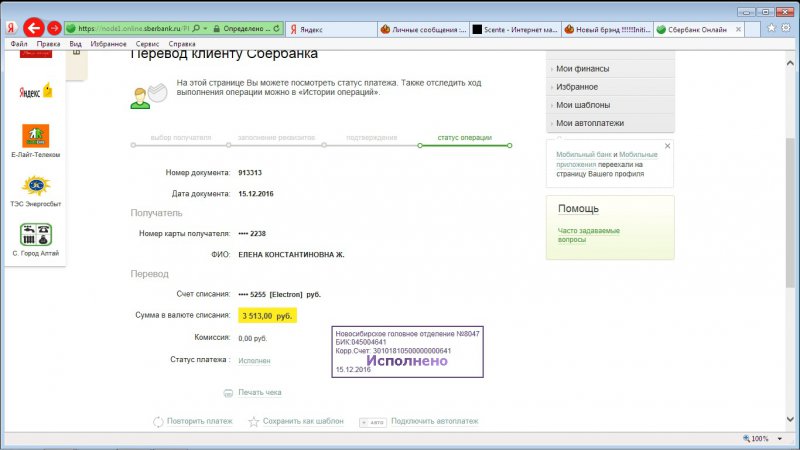Click the Повторить платеж link
Viewport: 800px width, 450px height.
[199, 421]
